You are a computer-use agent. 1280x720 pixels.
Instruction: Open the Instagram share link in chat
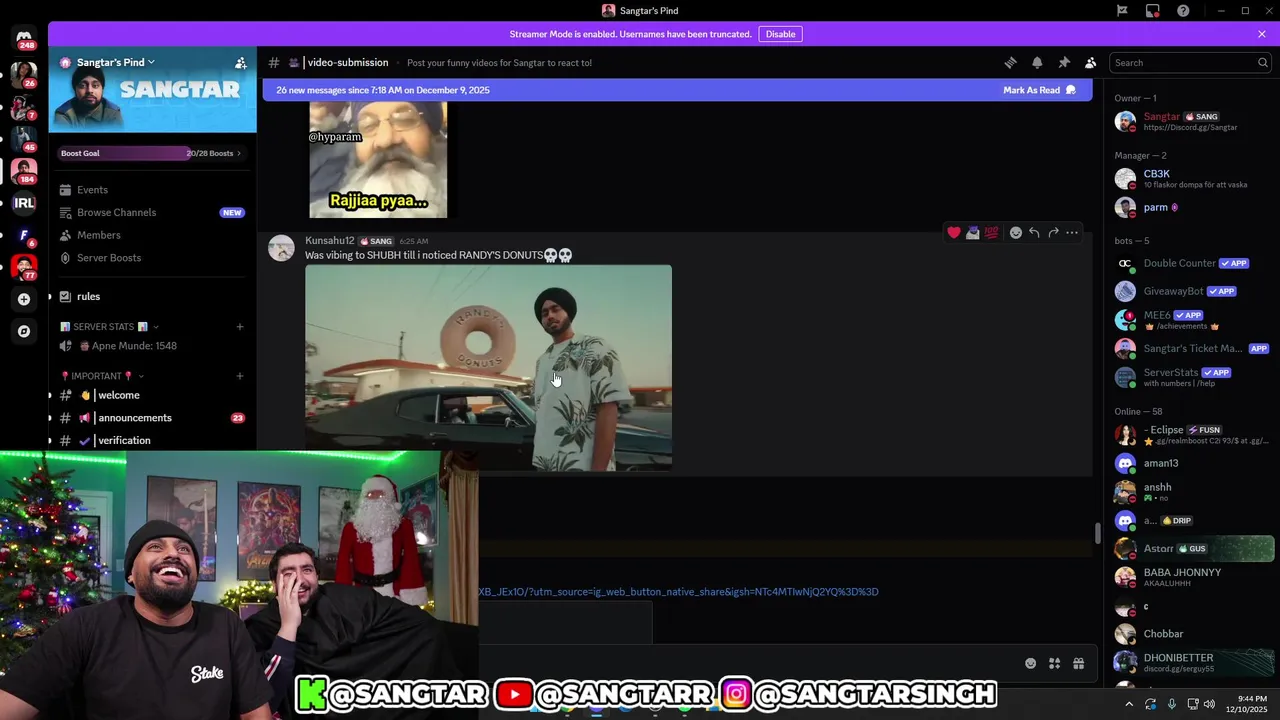tap(678, 592)
